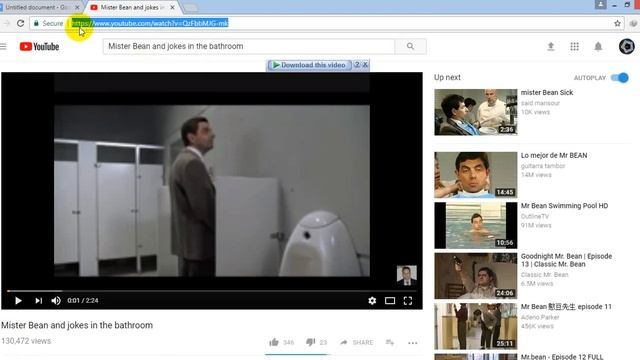Click the YouTube search button

pyautogui.click(x=410, y=47)
